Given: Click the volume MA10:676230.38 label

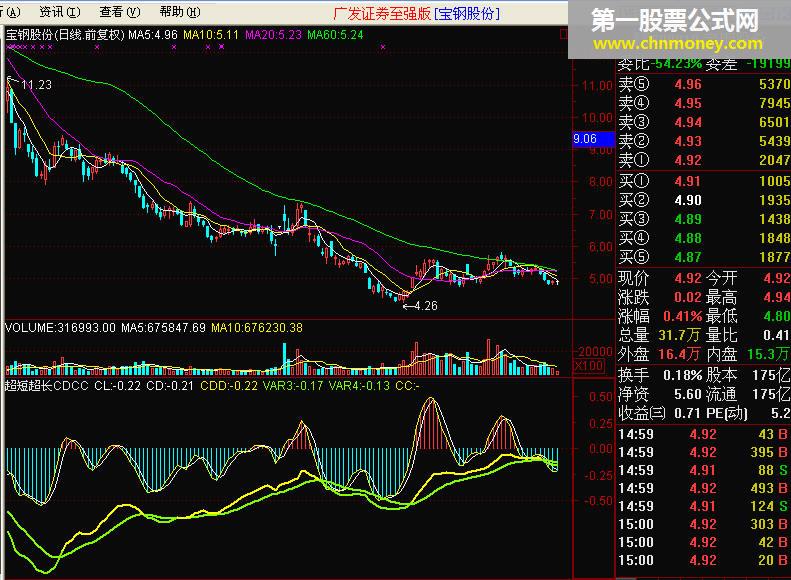Looking at the screenshot, I should (x=257, y=328).
